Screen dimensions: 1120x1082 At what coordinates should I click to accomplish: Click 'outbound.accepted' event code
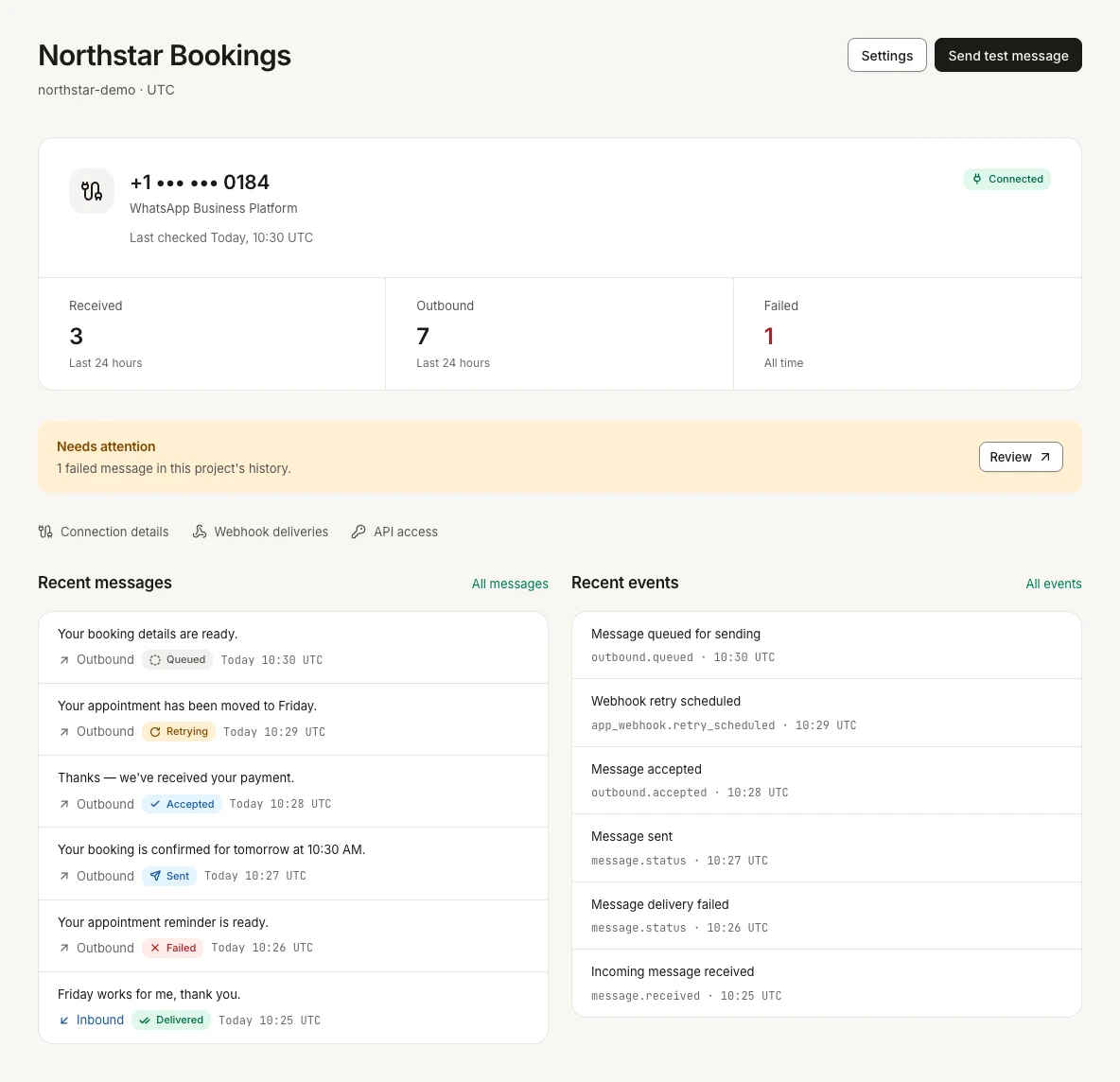[649, 792]
